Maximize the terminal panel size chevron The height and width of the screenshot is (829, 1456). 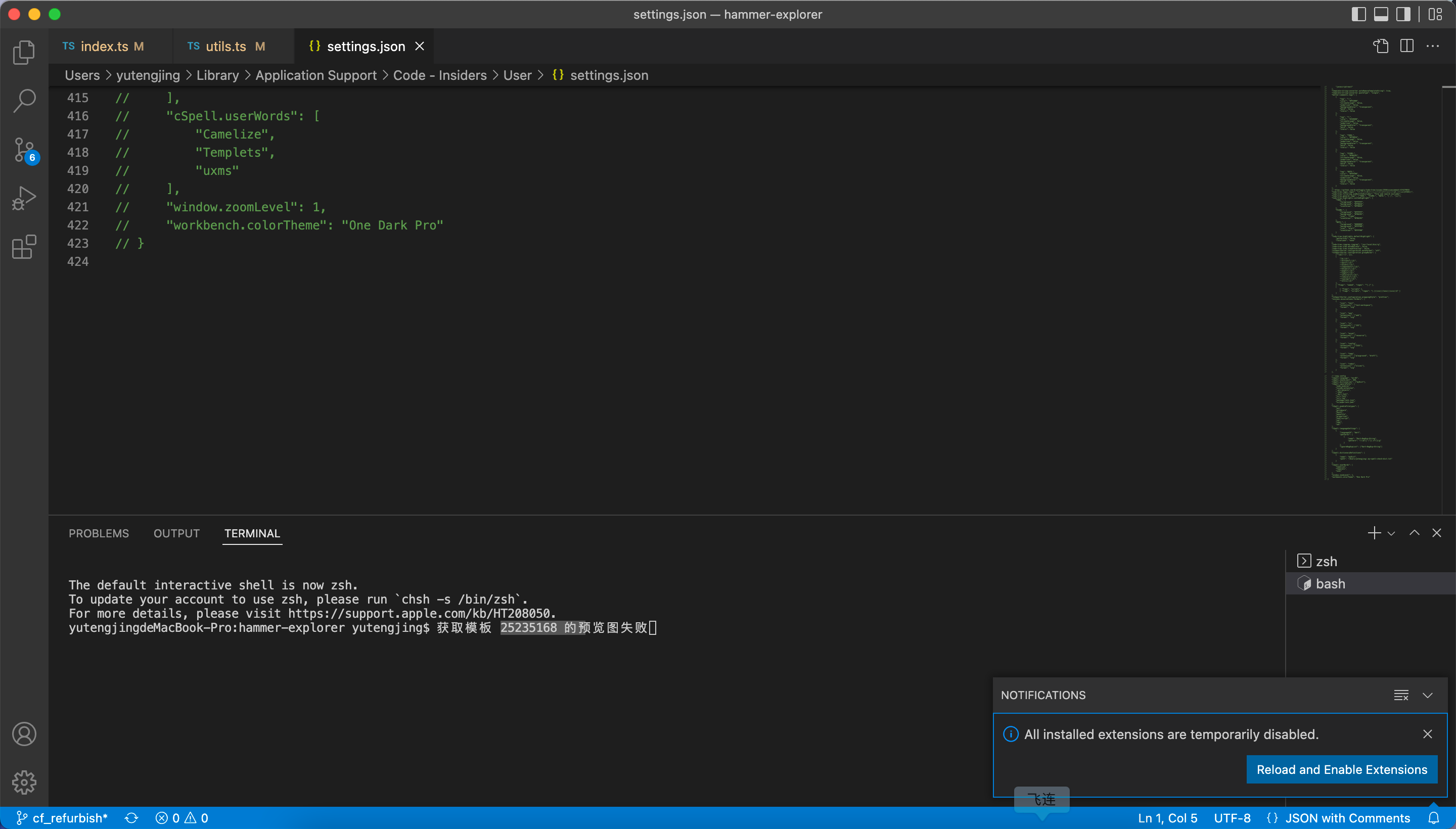pos(1414,533)
